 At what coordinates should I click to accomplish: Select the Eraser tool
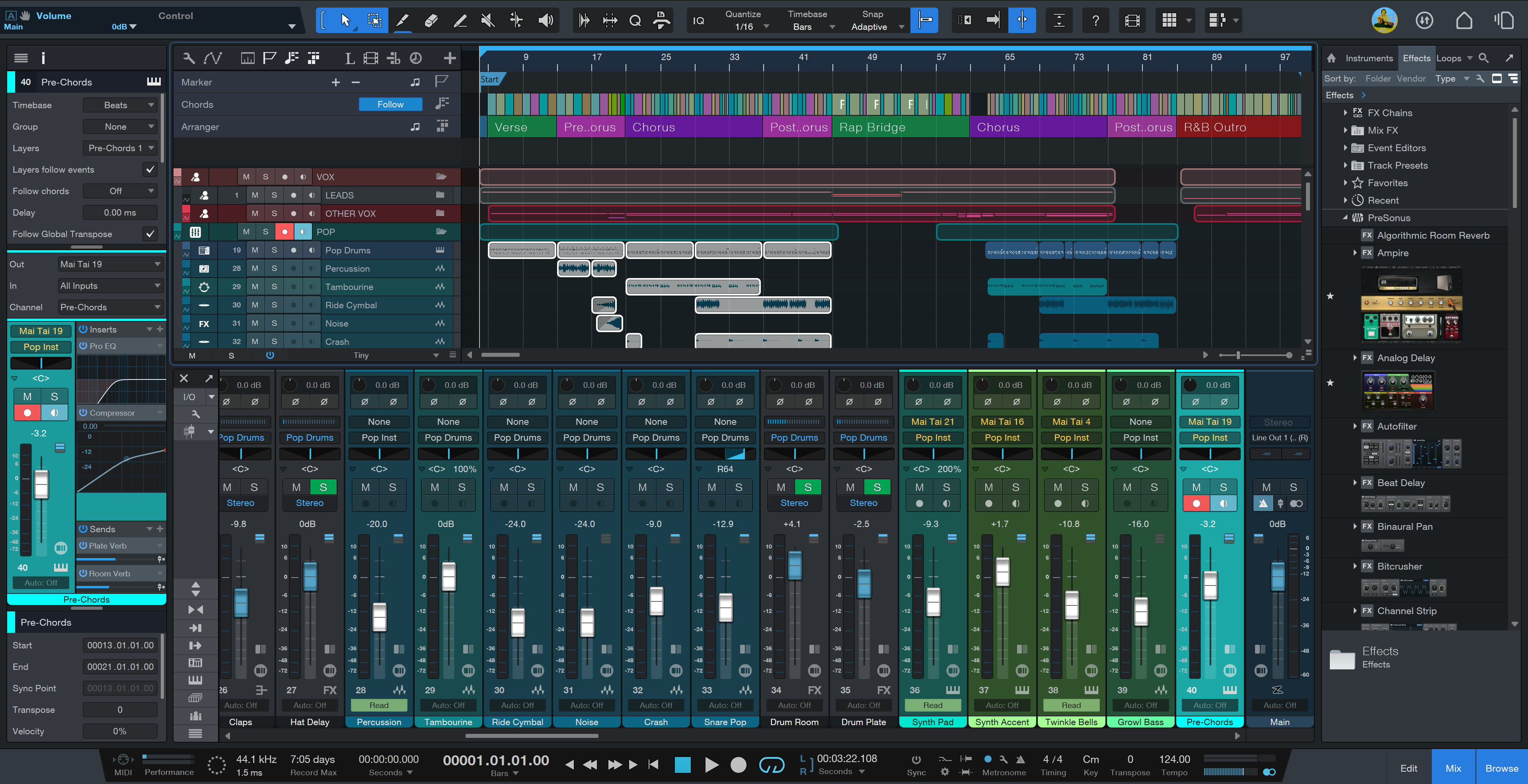point(431,21)
